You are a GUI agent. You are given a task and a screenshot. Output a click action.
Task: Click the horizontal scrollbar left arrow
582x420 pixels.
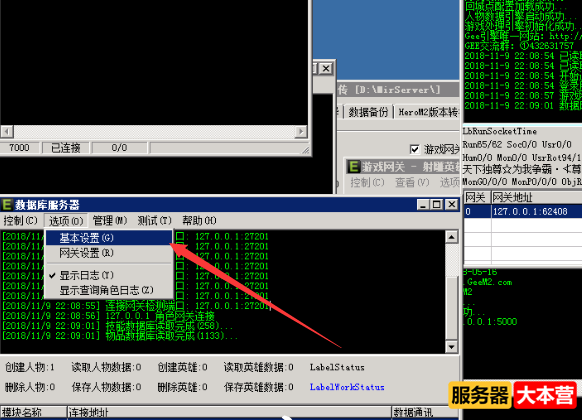(7, 131)
